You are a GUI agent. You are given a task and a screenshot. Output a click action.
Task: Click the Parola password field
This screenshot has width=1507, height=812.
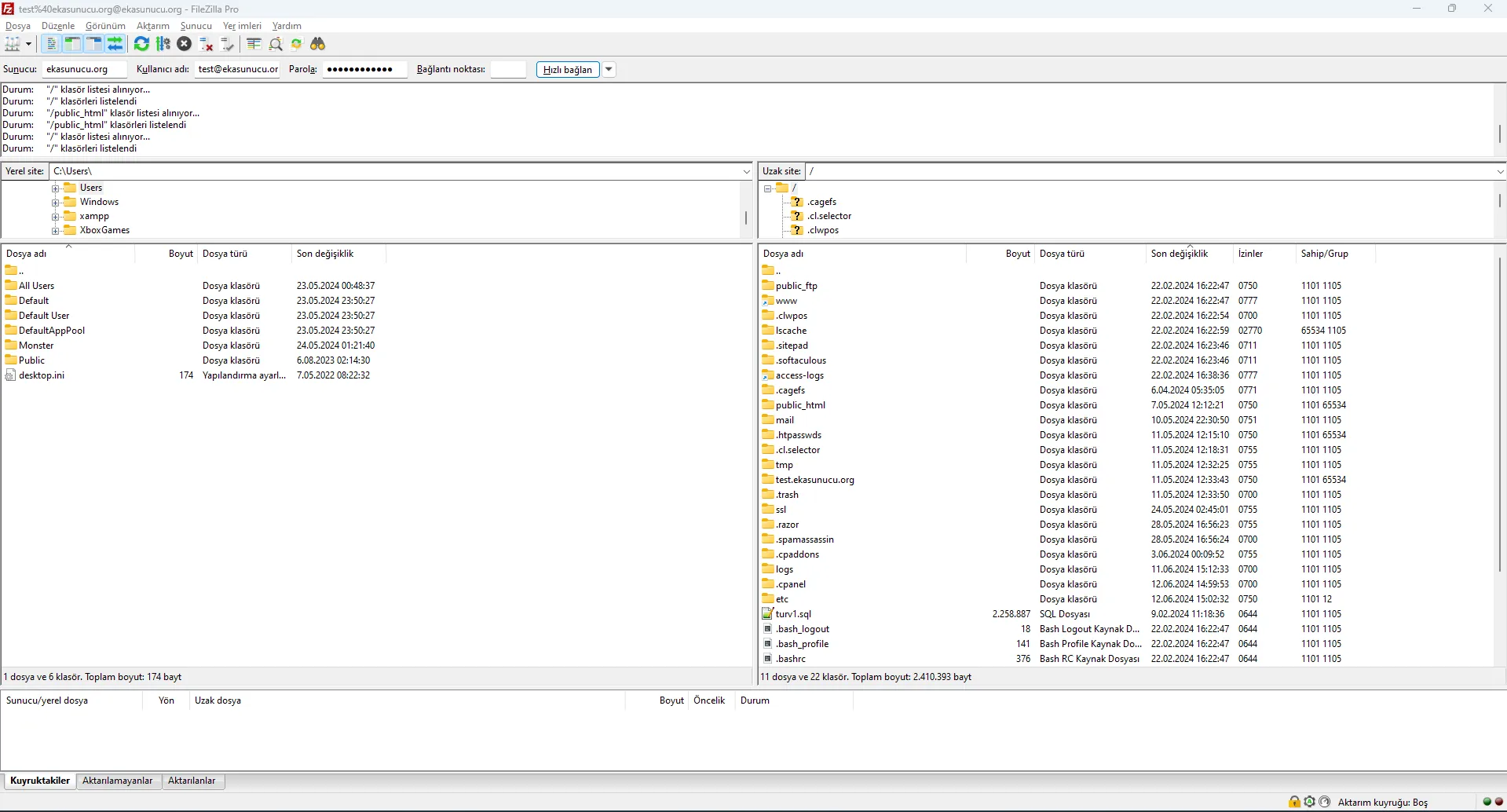[364, 69]
